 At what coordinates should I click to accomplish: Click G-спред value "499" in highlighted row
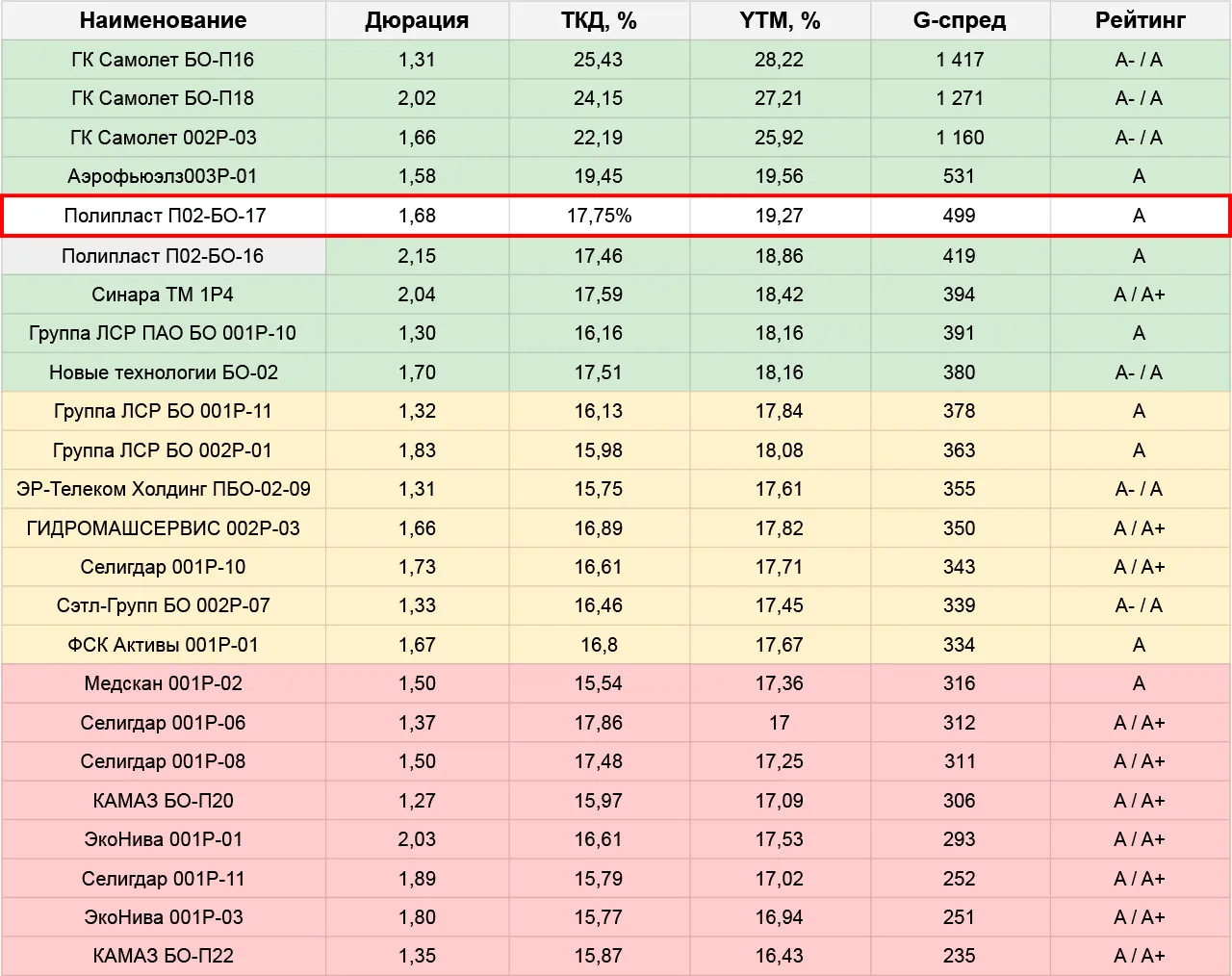click(x=960, y=216)
